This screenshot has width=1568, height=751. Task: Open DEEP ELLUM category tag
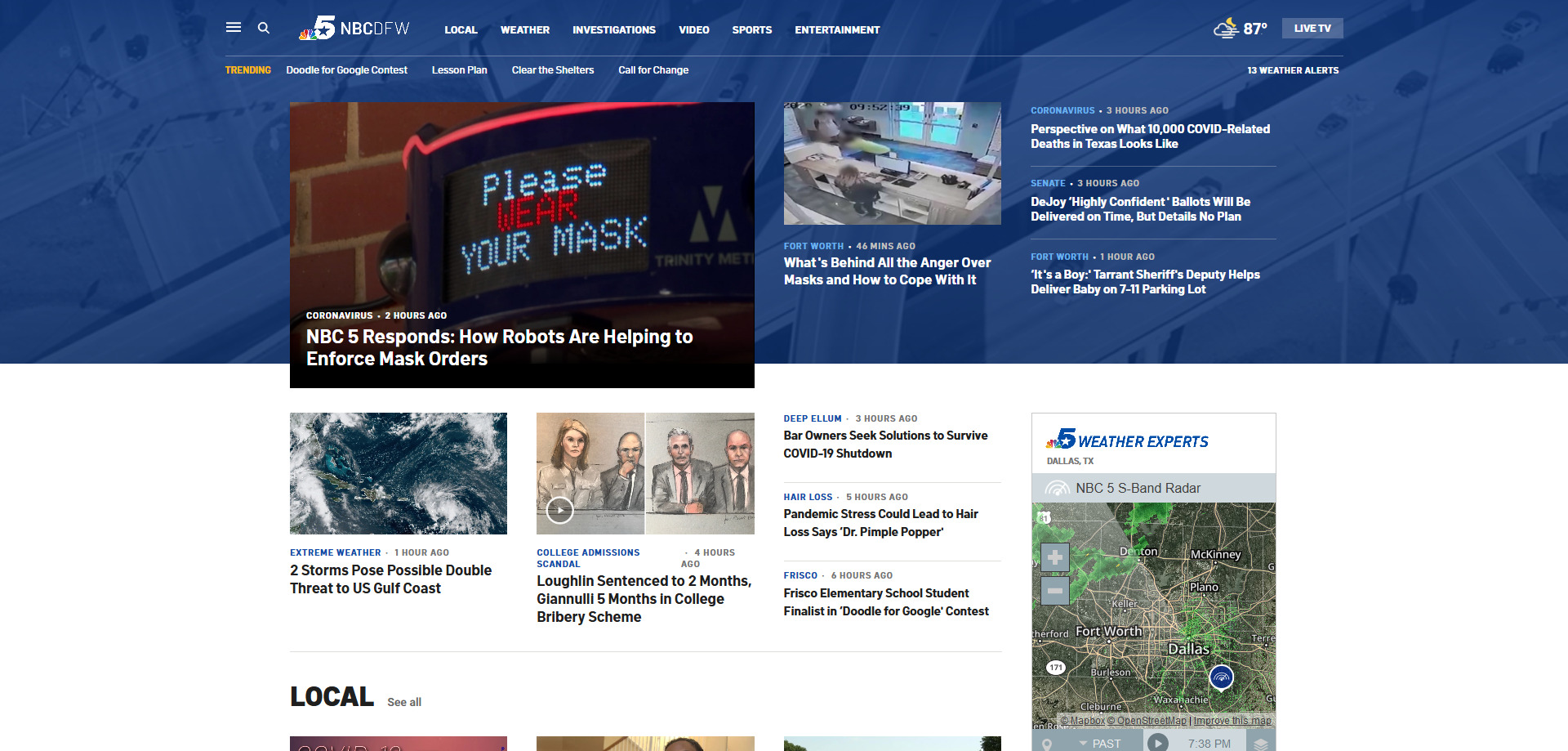click(x=813, y=418)
